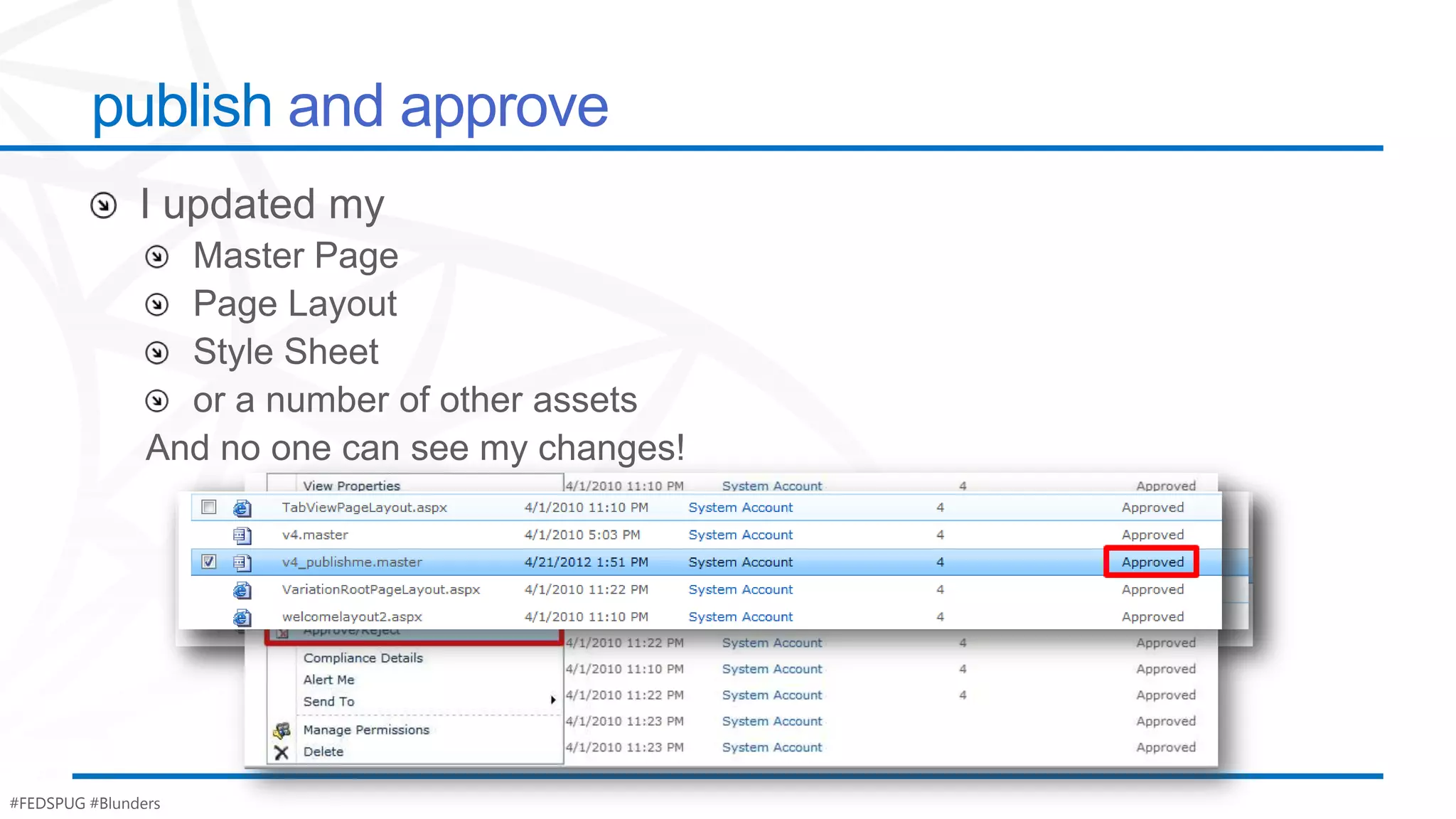Click the Delete X icon in the menu
The height and width of the screenshot is (819, 1456).
[x=282, y=752]
